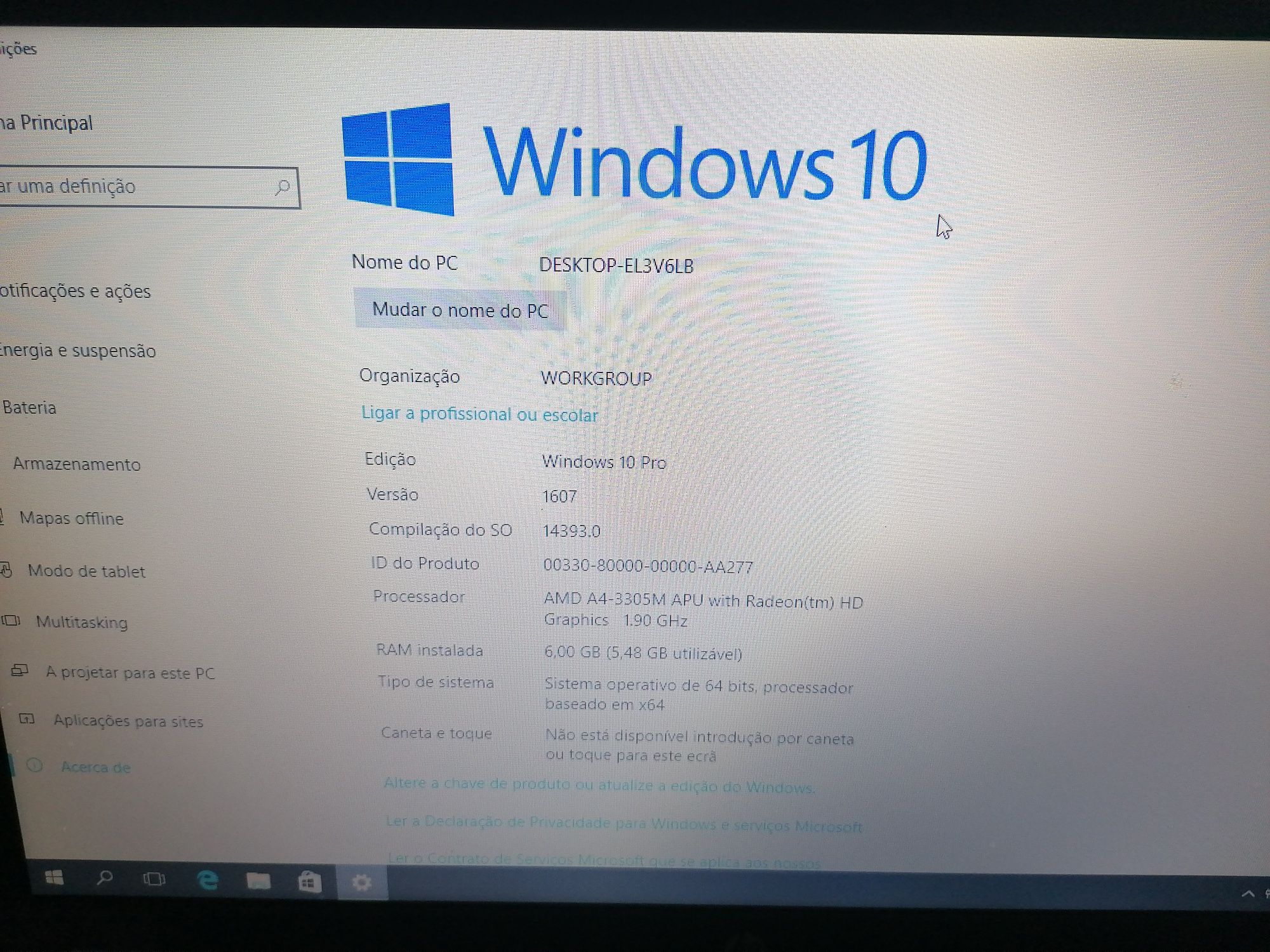The image size is (1270, 952).
Task: Select Modo de tablet settings
Action: pos(86,571)
